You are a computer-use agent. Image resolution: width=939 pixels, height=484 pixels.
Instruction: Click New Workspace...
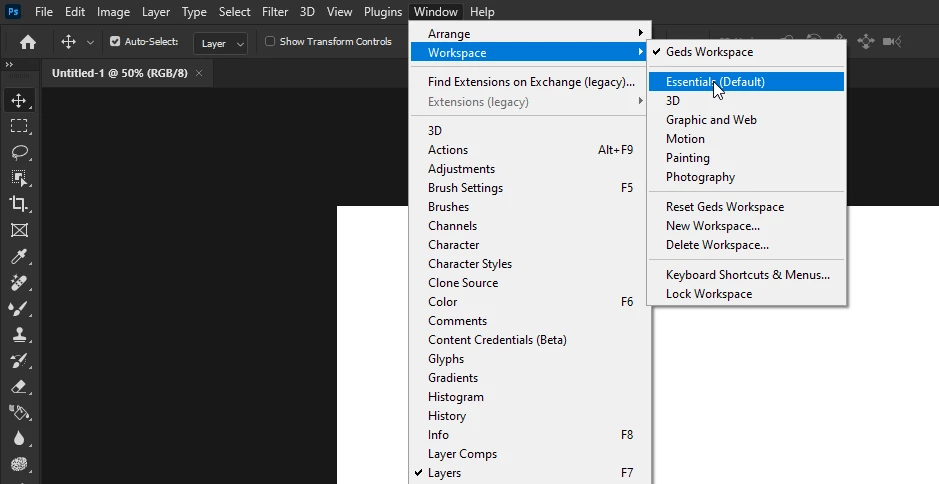[746, 226]
